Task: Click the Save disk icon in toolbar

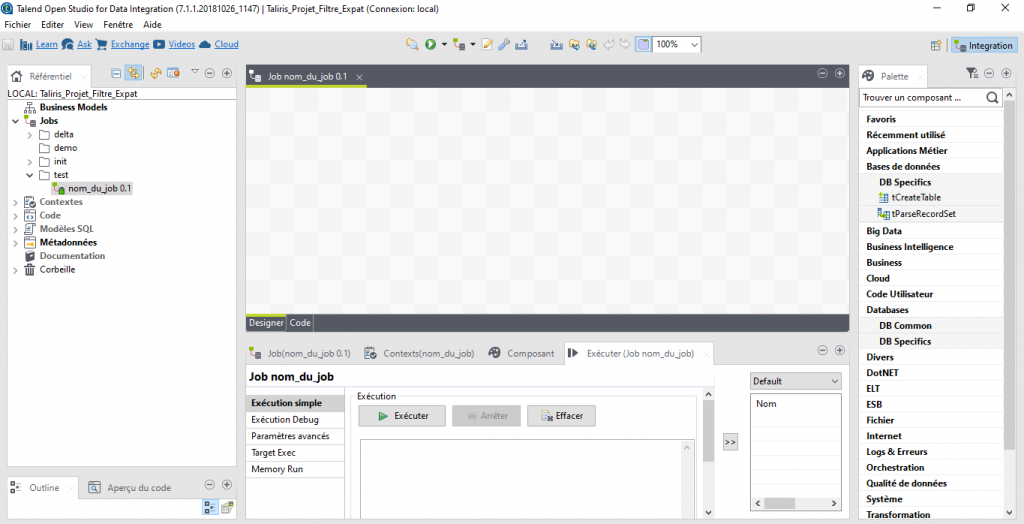Action: [8, 45]
